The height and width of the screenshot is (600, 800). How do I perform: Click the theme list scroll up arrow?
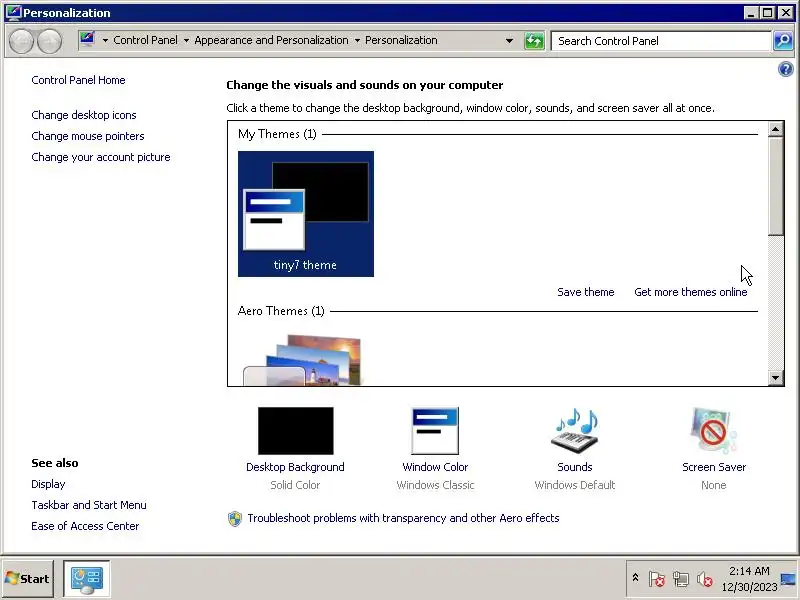(x=776, y=129)
